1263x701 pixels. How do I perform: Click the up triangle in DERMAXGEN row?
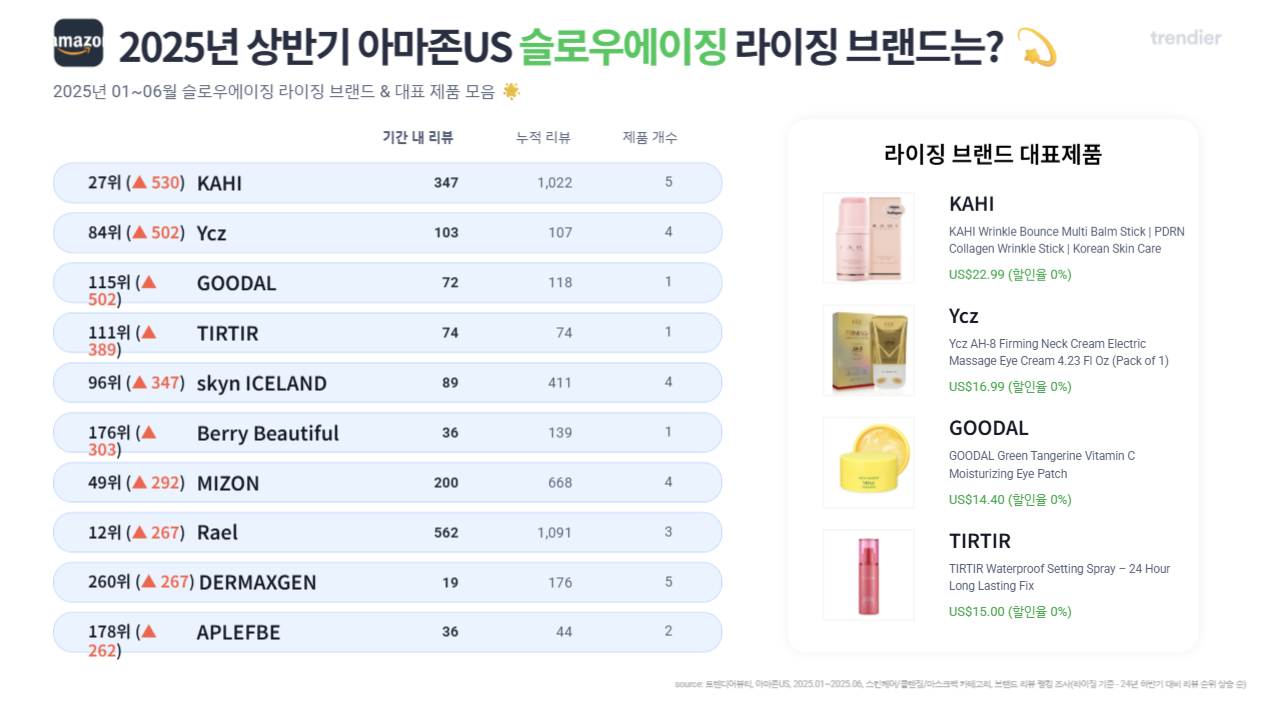[149, 581]
